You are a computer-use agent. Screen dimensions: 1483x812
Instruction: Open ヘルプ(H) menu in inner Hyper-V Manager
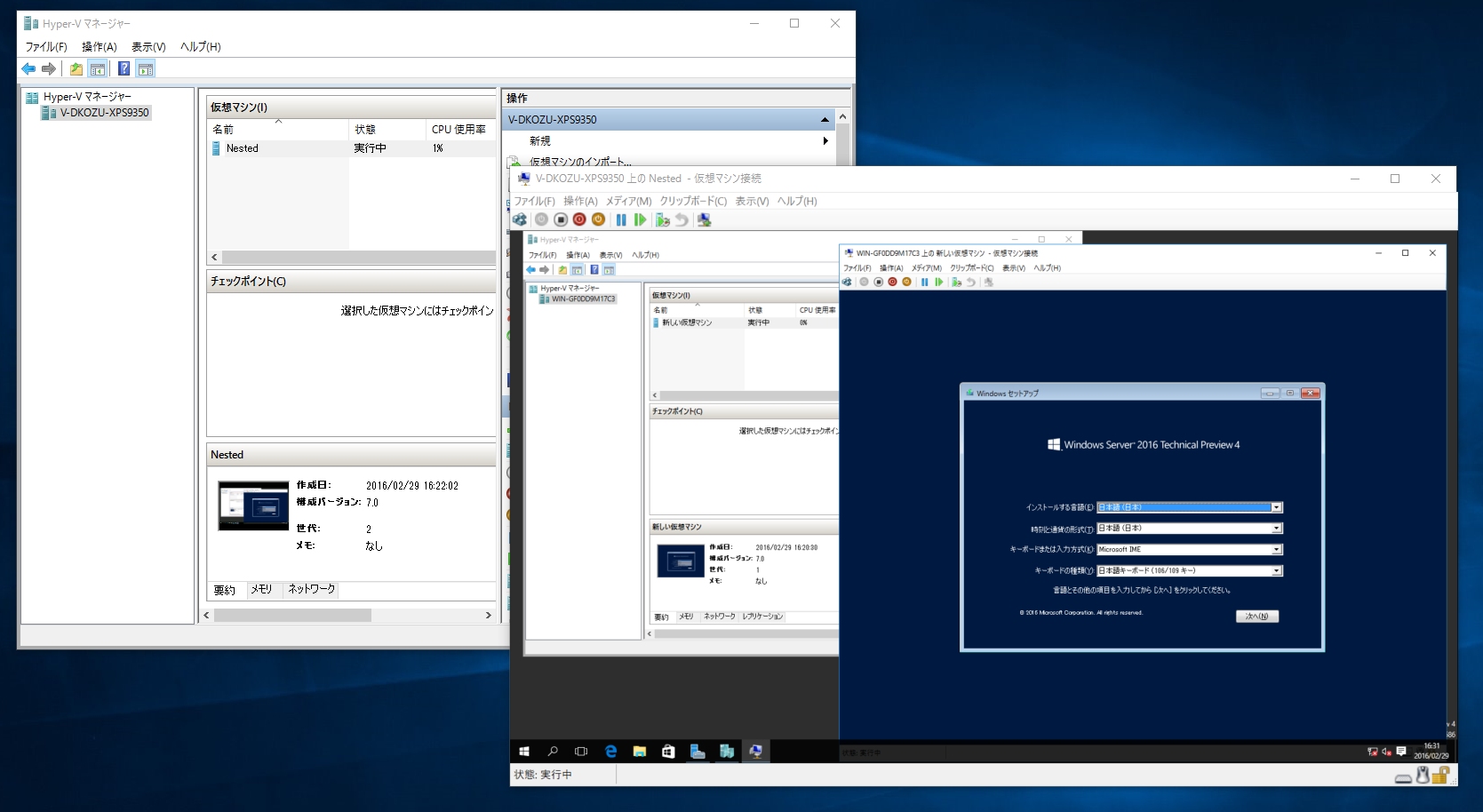[x=645, y=255]
